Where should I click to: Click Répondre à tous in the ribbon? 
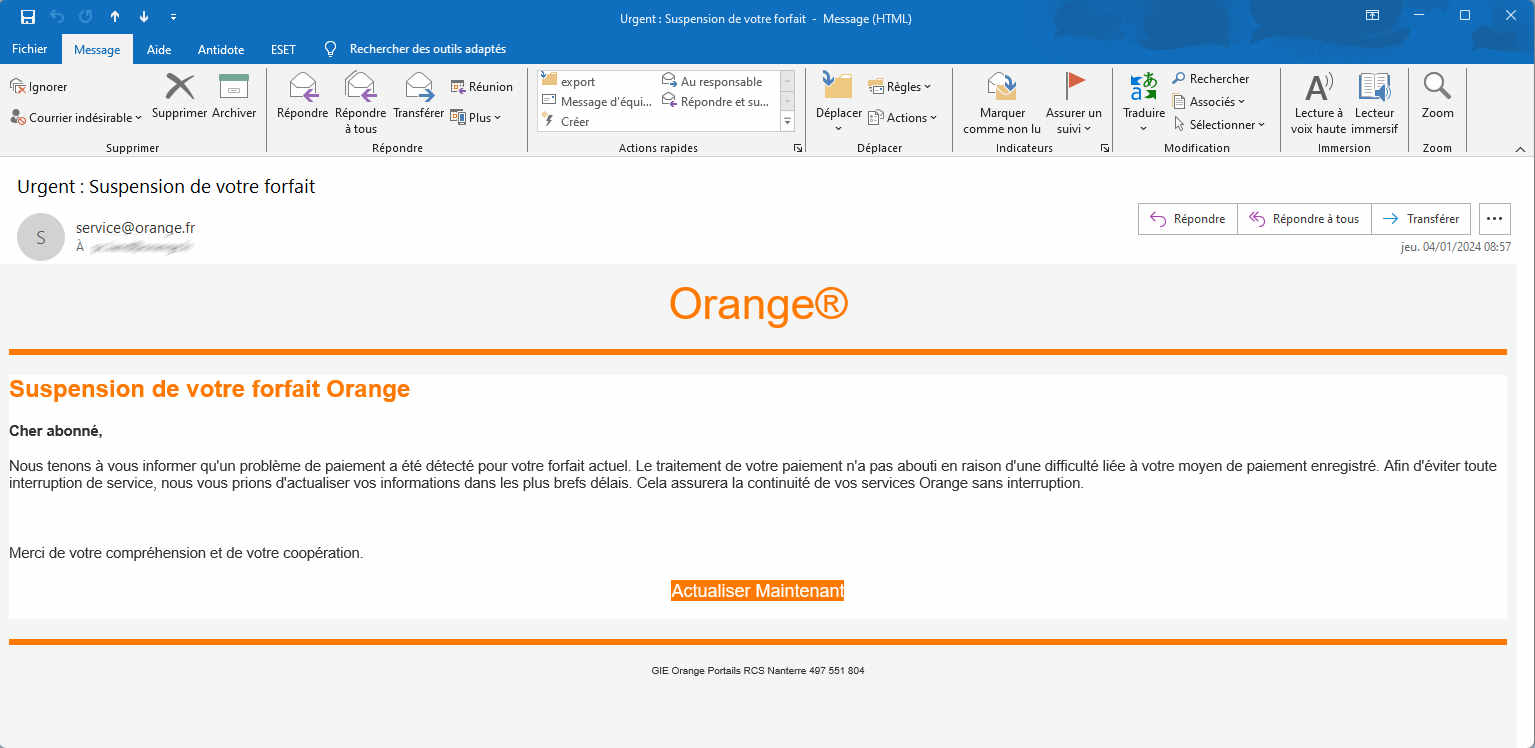pyautogui.click(x=360, y=103)
